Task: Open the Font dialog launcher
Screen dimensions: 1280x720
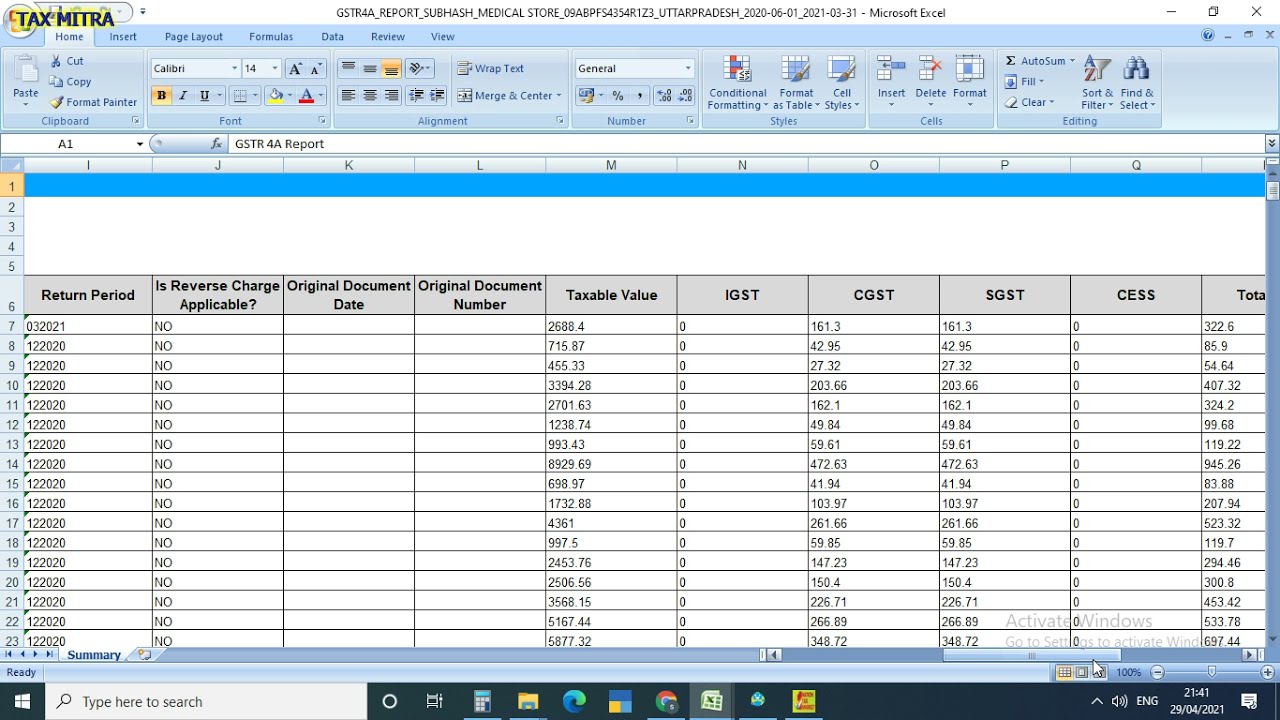Action: 321,121
